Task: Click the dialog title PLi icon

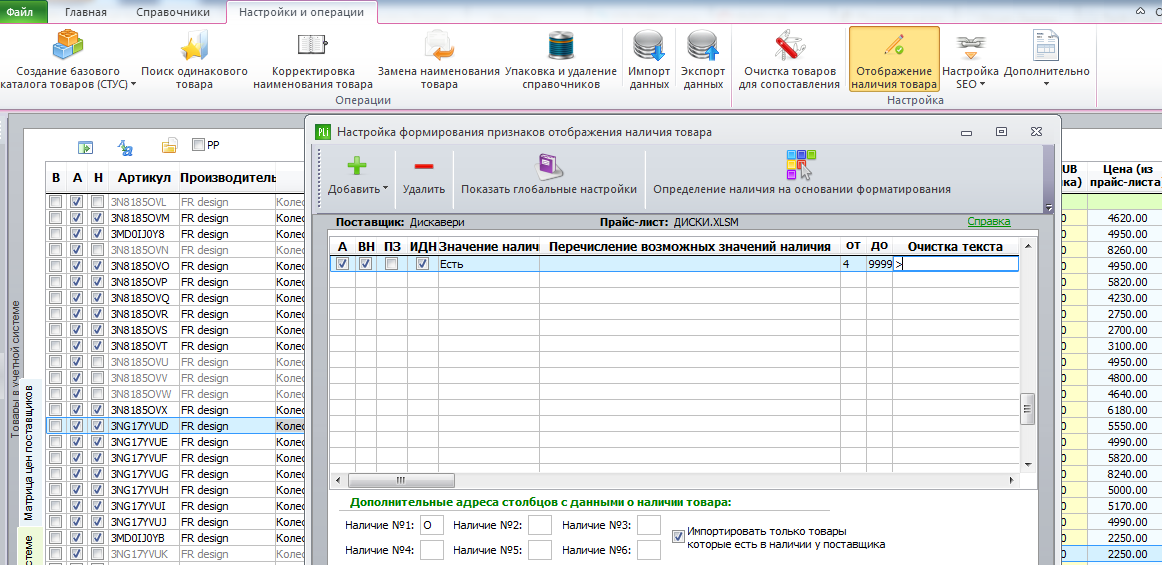Action: click(x=323, y=132)
